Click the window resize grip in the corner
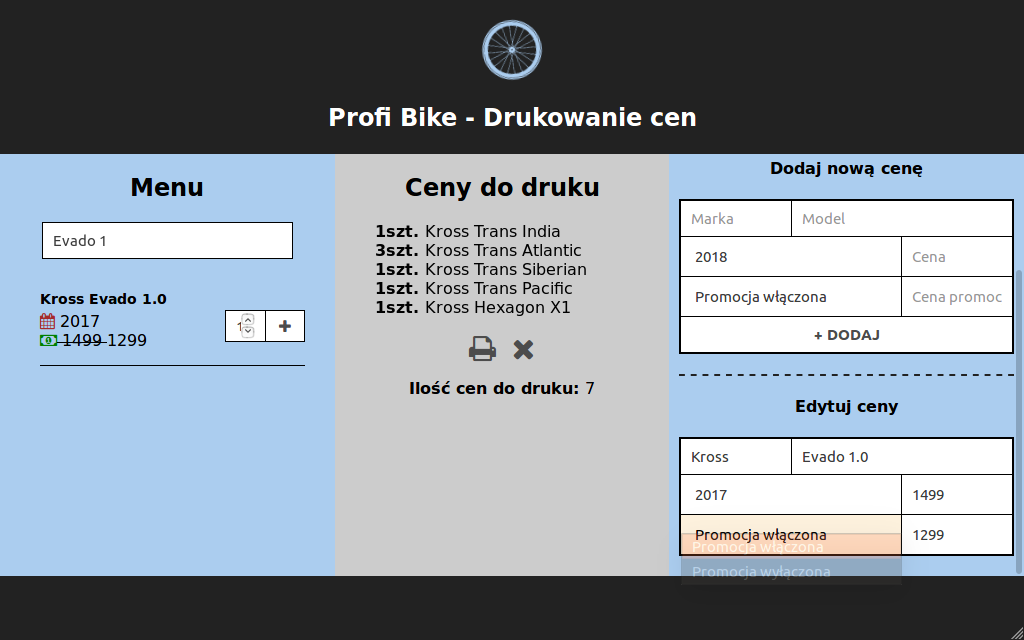 1016,632
